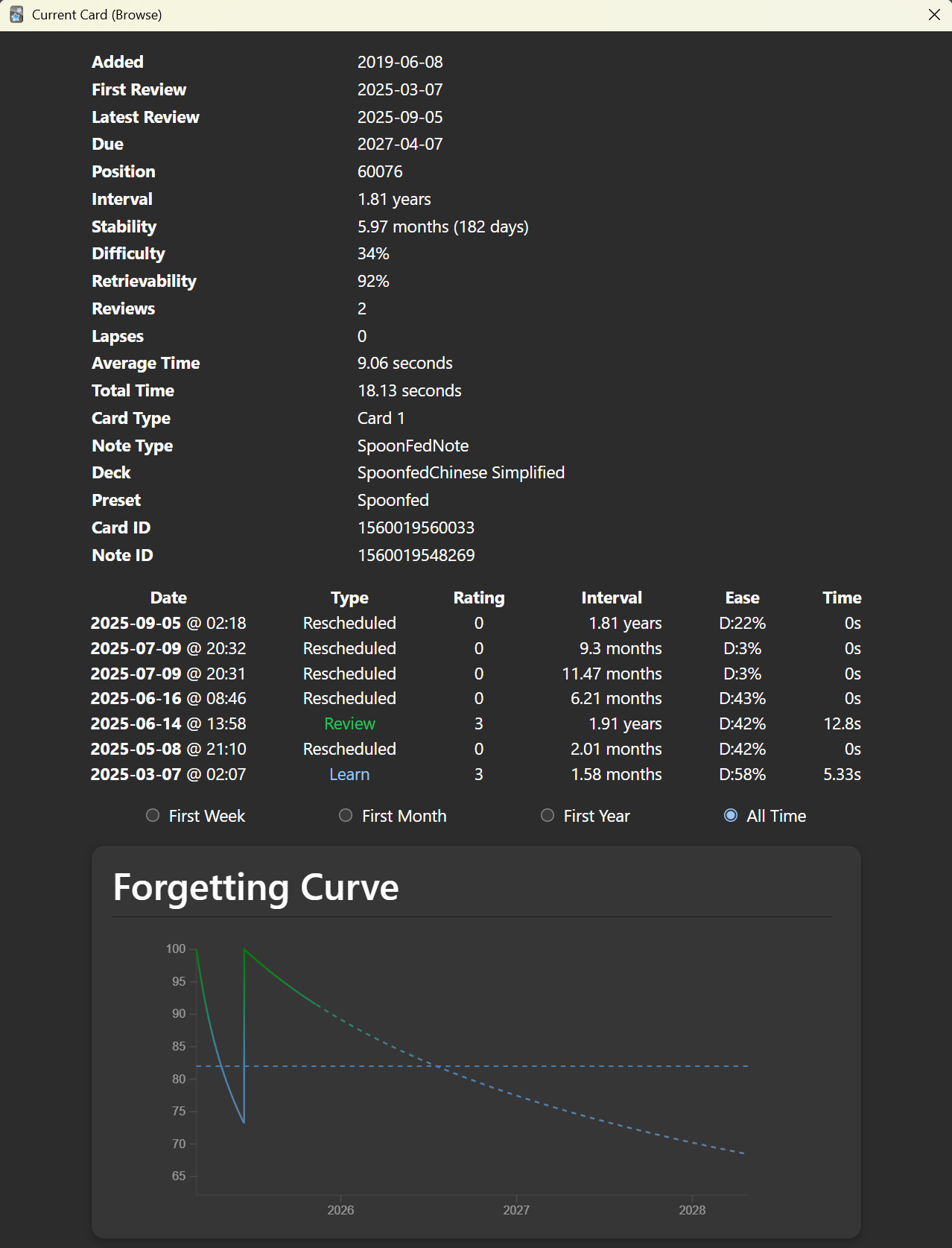
Task: Click the Note ID number 1560019548269
Action: (x=416, y=555)
